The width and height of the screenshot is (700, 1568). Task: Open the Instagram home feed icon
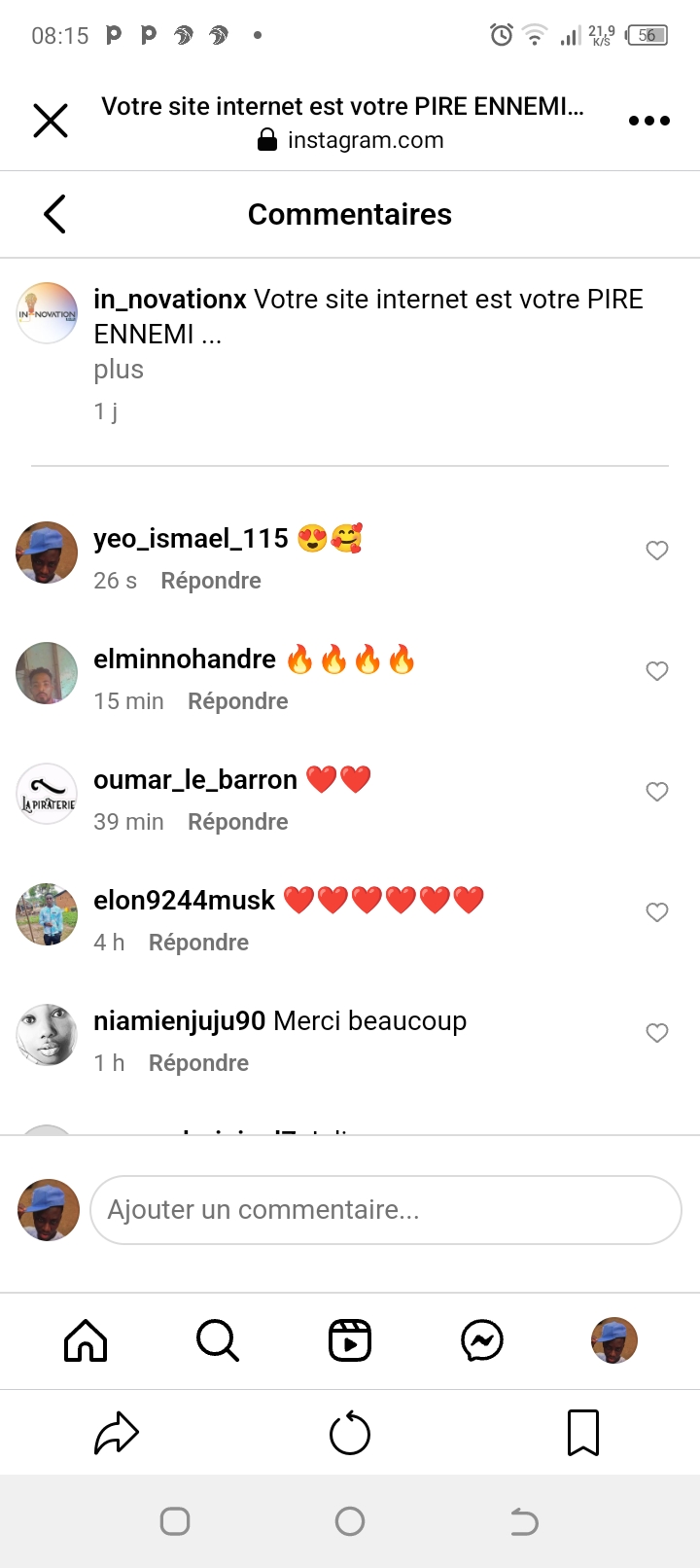86,1340
